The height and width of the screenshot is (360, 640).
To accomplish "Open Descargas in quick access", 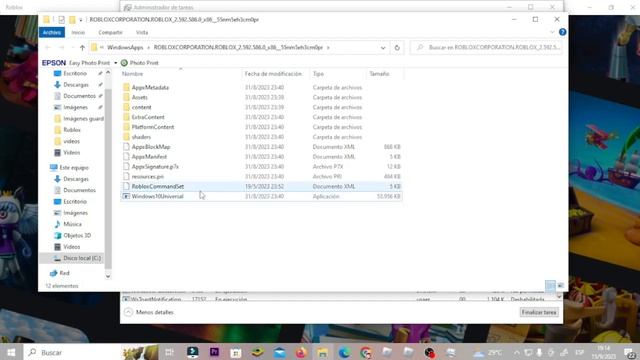I will pyautogui.click(x=76, y=84).
